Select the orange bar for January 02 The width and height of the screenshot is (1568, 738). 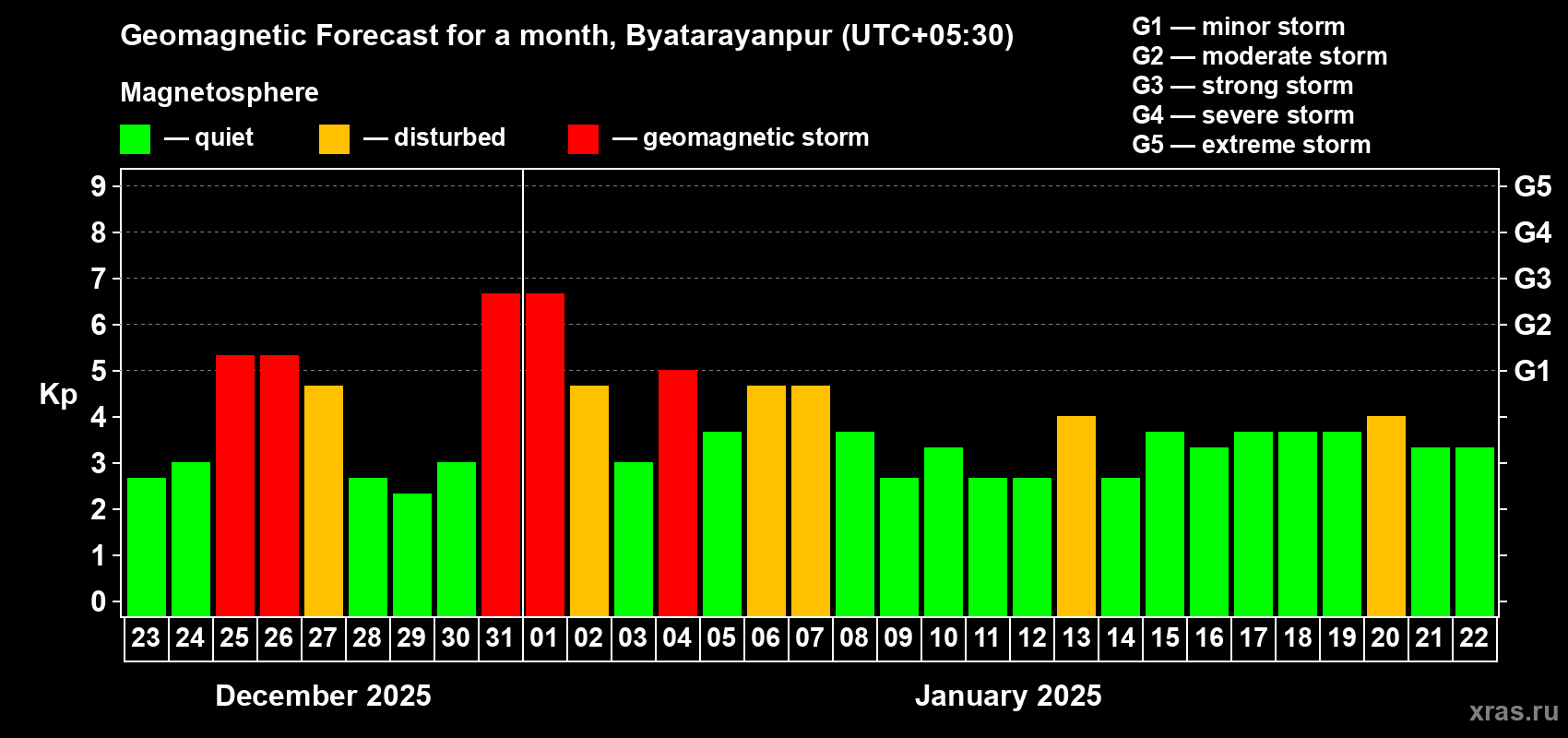click(x=589, y=501)
